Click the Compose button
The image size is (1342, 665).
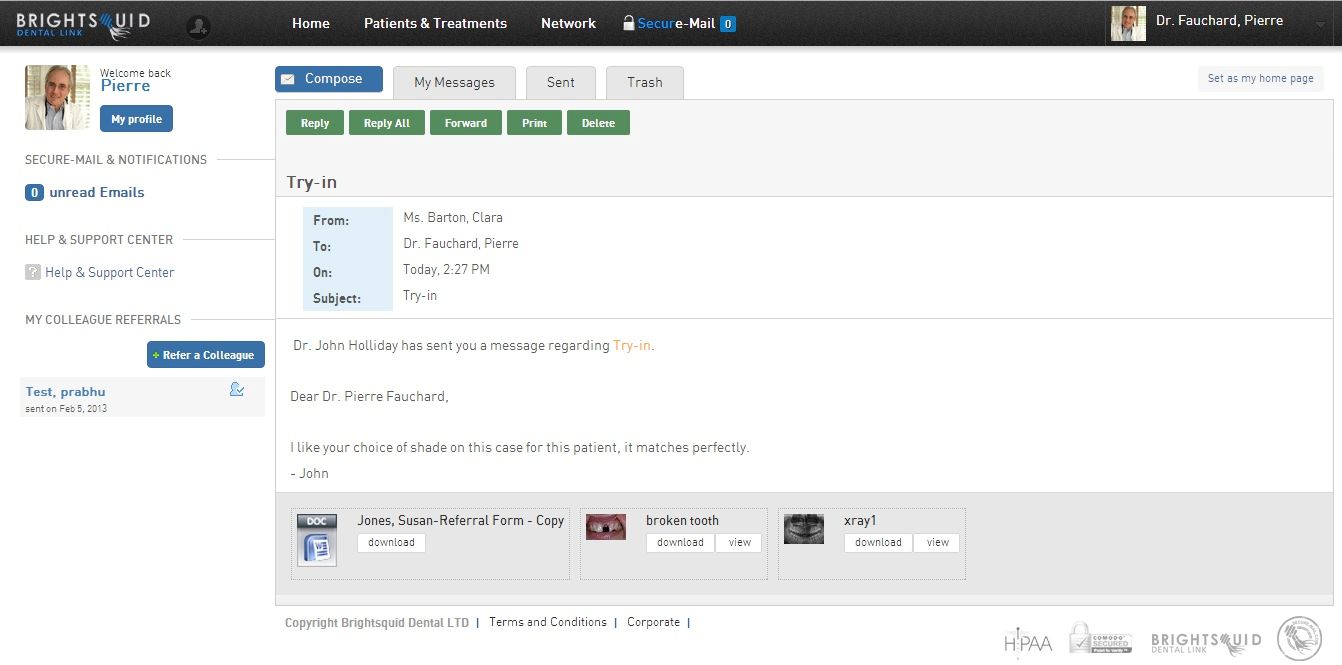(x=329, y=79)
